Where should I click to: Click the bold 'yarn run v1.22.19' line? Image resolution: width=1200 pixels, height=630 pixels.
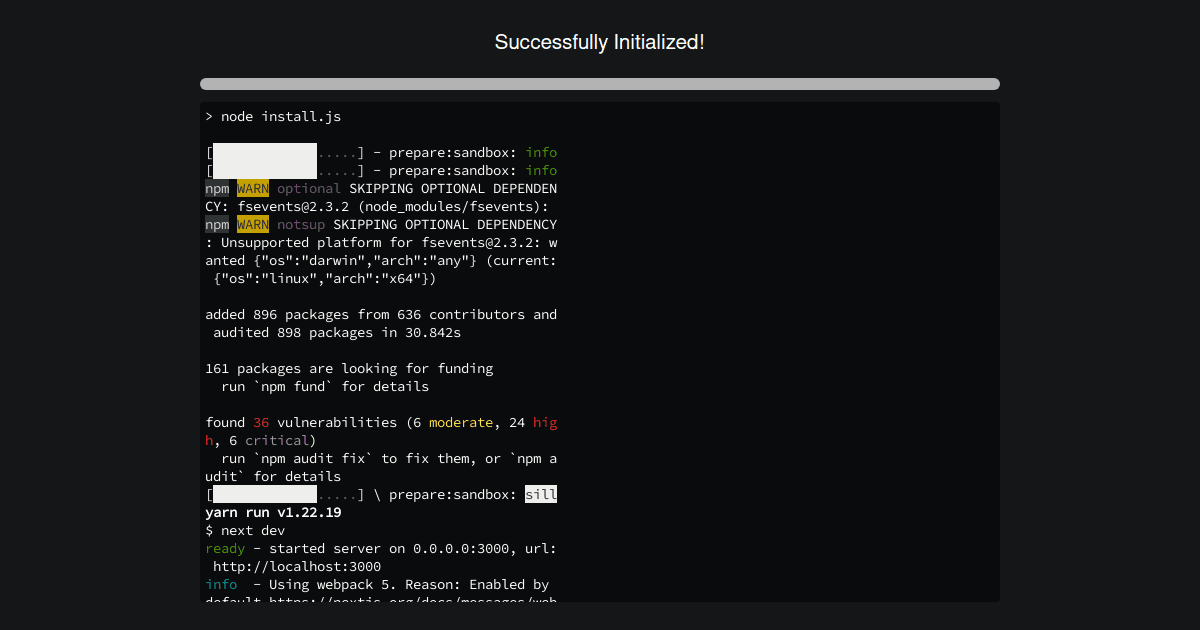[x=273, y=513]
